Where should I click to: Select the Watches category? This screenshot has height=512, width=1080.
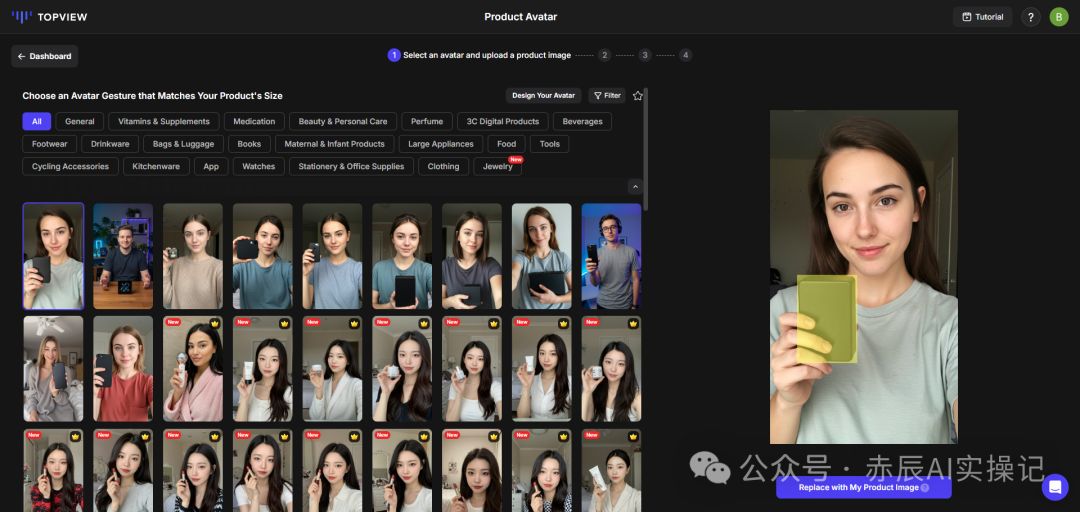(x=259, y=166)
